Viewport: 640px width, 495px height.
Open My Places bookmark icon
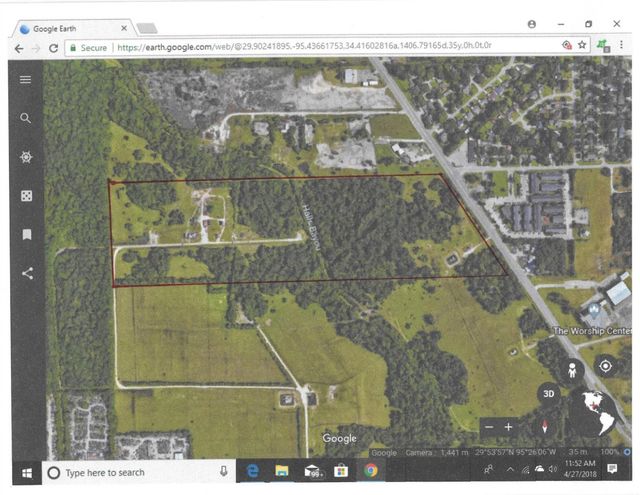click(x=27, y=234)
